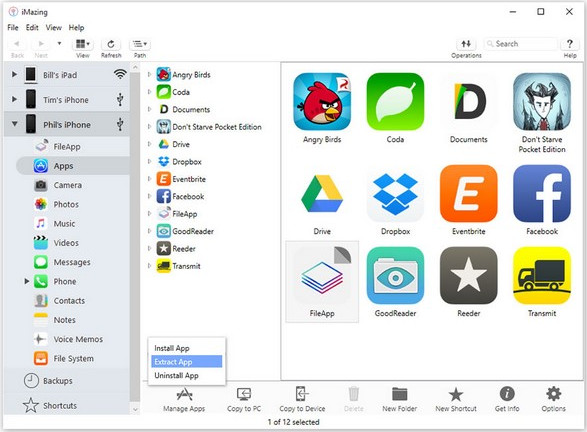Click the sidebar scrollbar down arrow
This screenshot has width=587, height=432.
click(135, 410)
